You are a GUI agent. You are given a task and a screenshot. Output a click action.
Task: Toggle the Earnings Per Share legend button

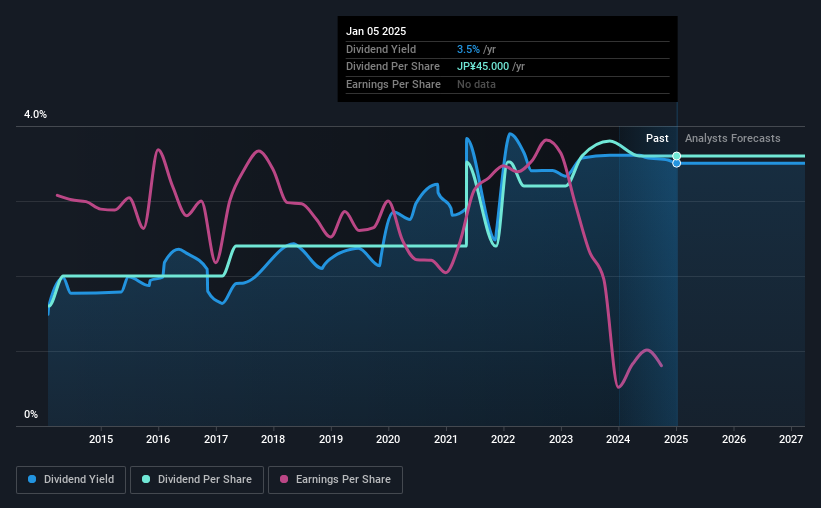point(335,480)
